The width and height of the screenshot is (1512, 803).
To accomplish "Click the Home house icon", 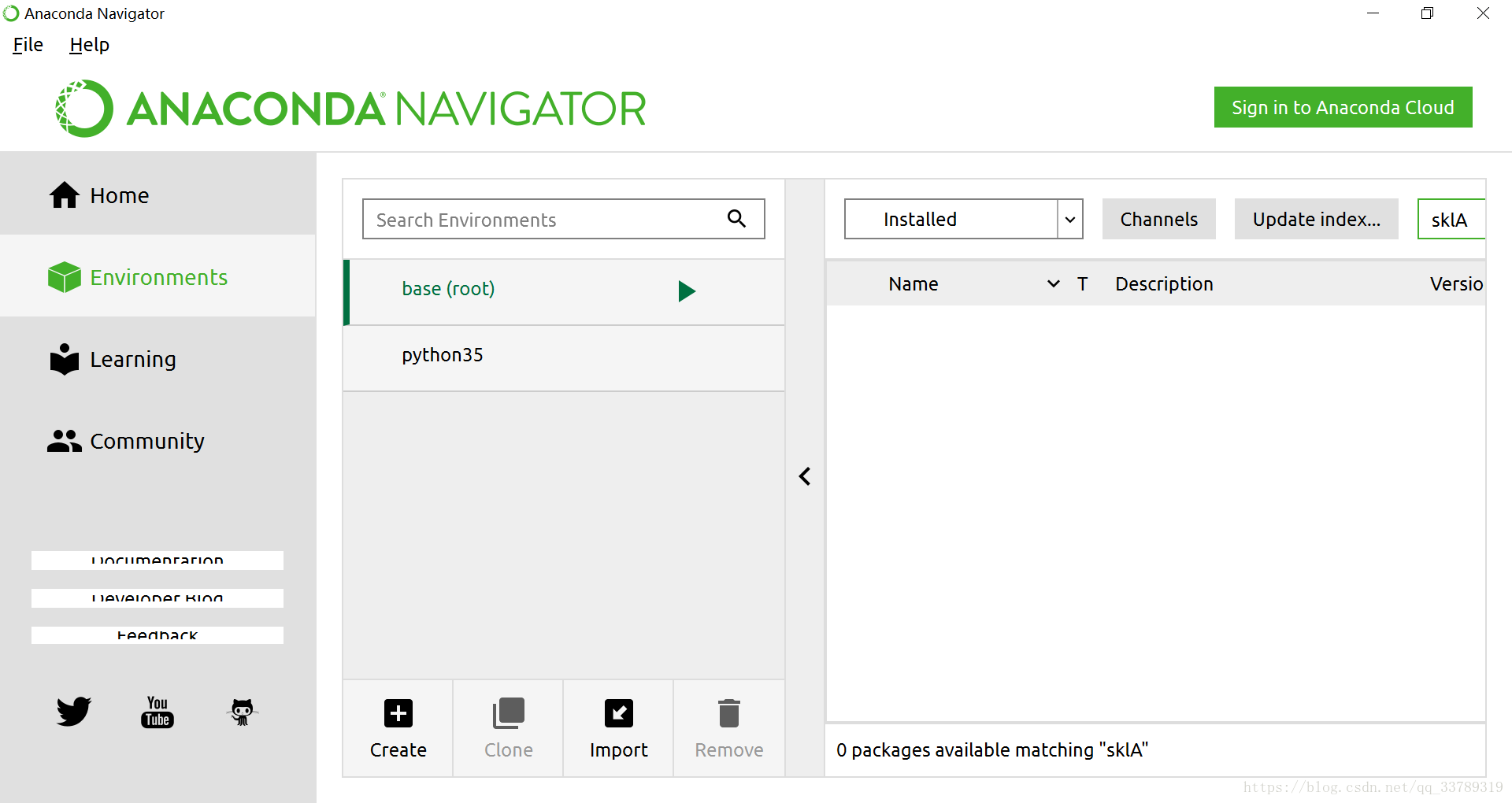I will coord(65,194).
